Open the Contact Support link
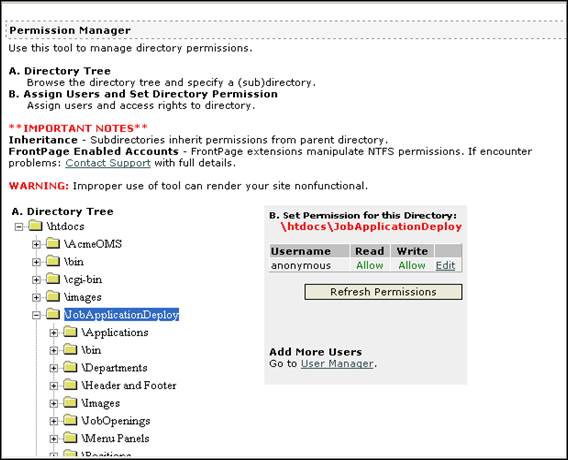 (108, 163)
